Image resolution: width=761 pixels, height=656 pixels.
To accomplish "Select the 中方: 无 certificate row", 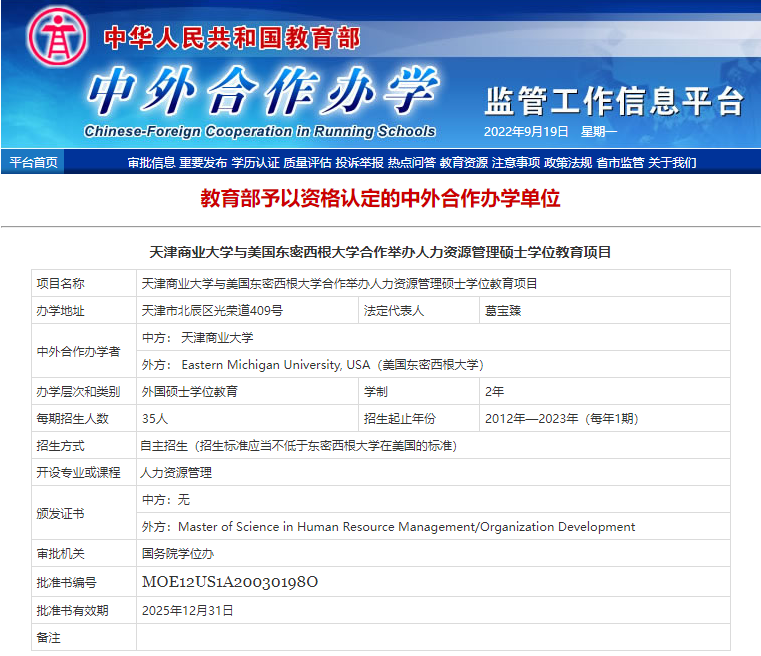I will [433, 499].
